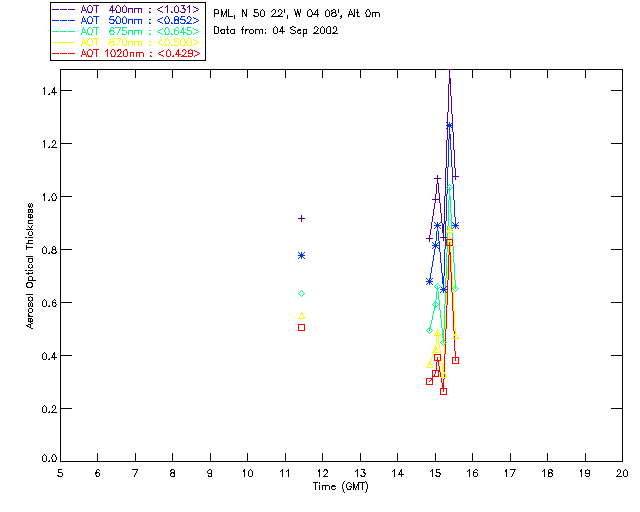The height and width of the screenshot is (512, 640).
Task: Click the blue asterisk marker near 11.4 hours
Action: tap(301, 256)
